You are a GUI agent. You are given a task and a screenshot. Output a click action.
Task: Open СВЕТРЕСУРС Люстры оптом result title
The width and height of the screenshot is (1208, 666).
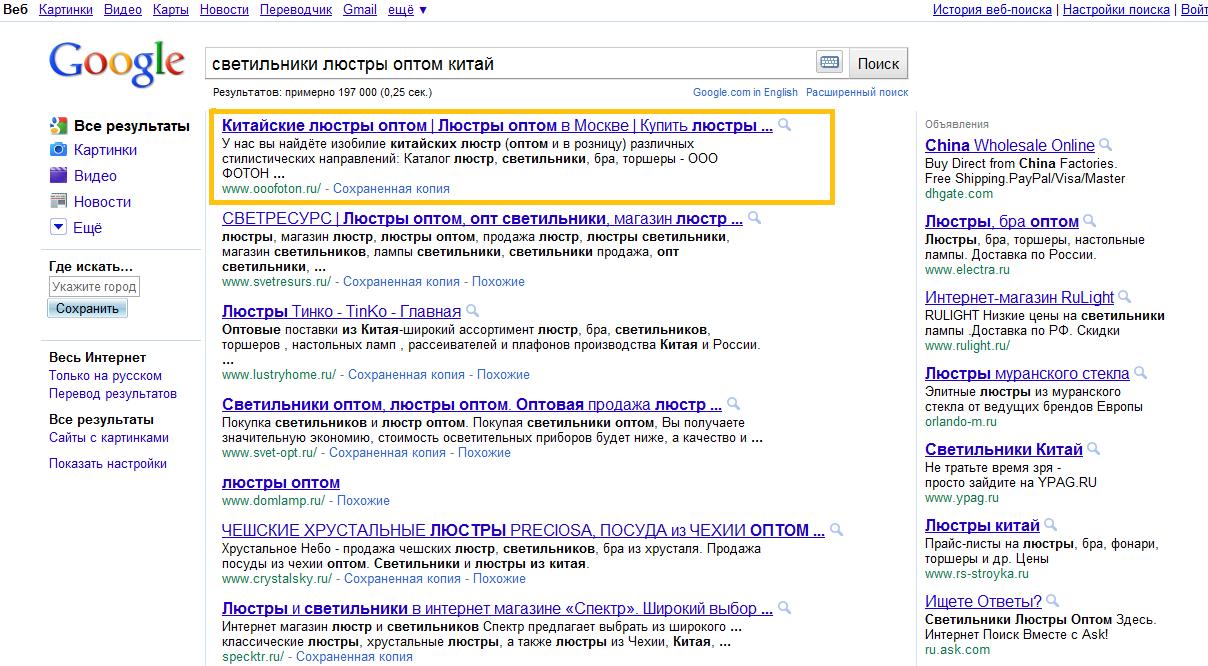[x=482, y=219]
